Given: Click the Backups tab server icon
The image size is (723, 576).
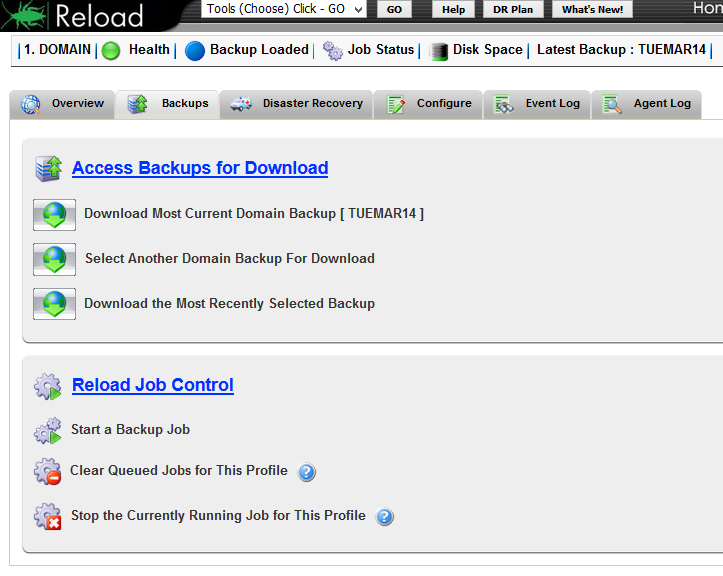Looking at the screenshot, I should [x=137, y=104].
